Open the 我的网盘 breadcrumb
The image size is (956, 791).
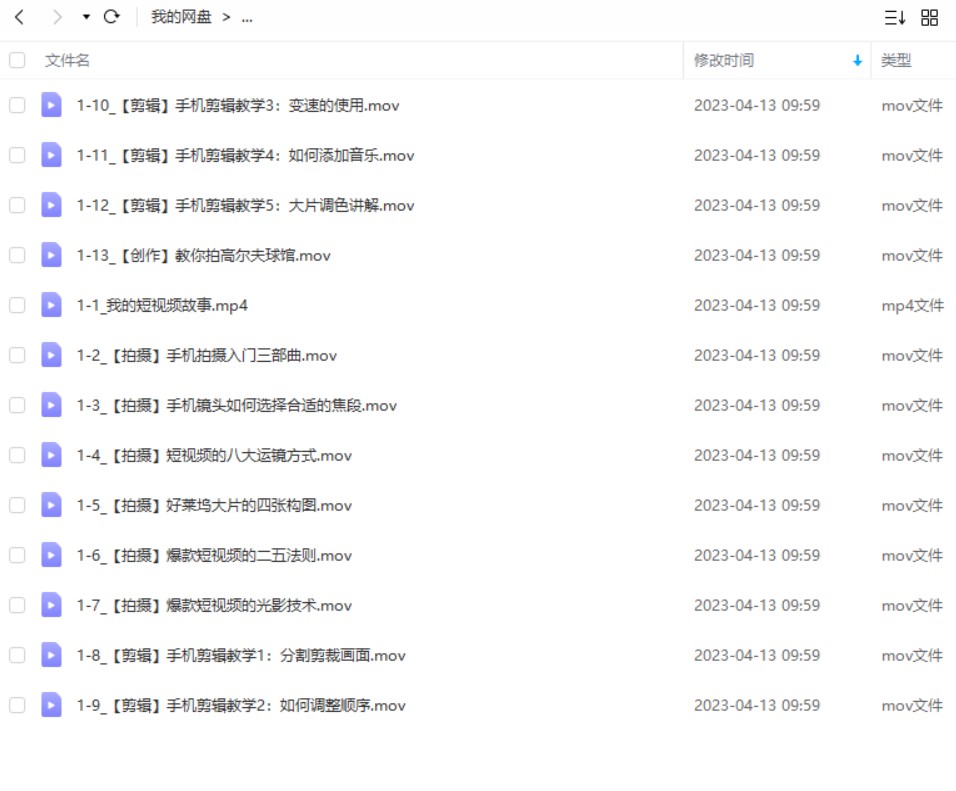pos(181,17)
